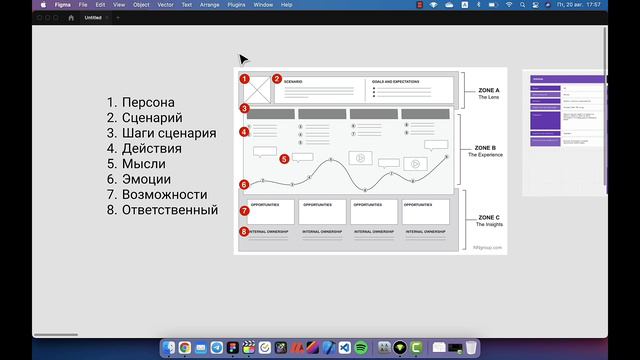Open the dark square app right of tasks app

coord(281,347)
